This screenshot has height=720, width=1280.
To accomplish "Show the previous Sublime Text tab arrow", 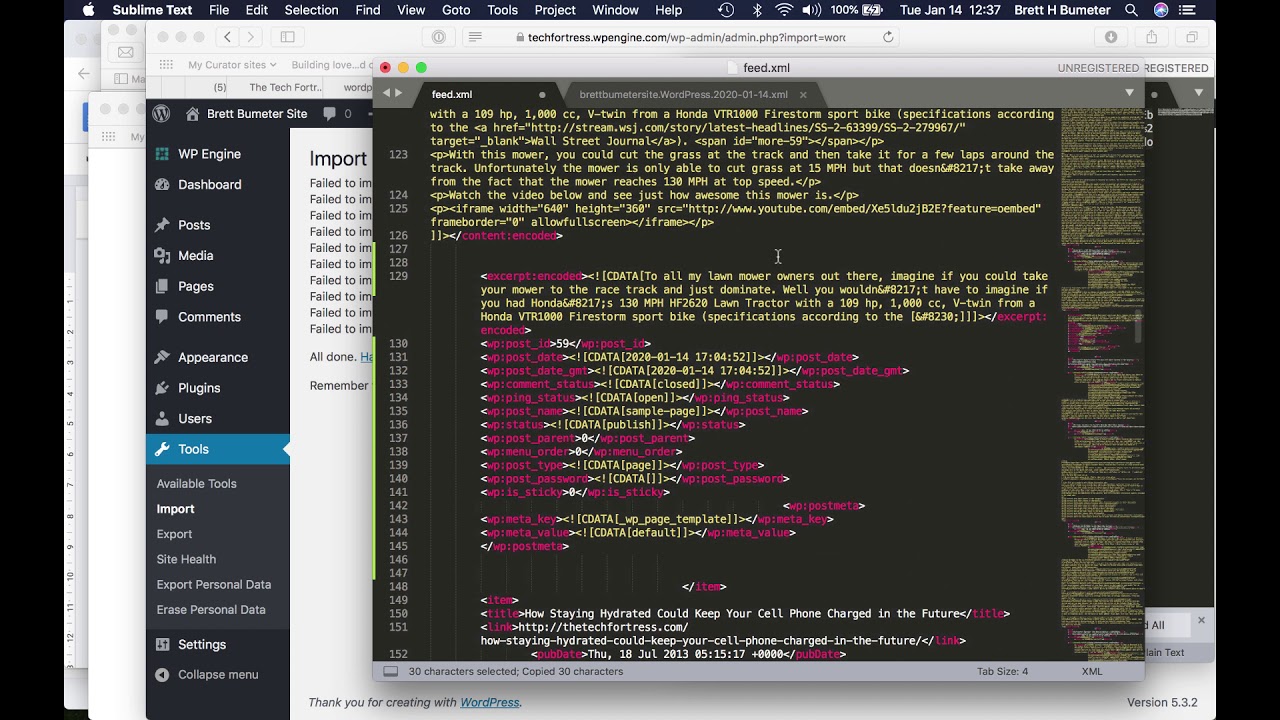I will coord(387,93).
